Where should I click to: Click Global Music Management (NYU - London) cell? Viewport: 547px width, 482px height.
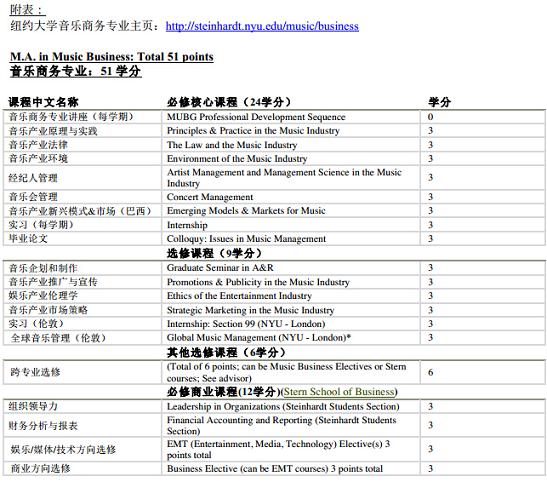coord(291,338)
